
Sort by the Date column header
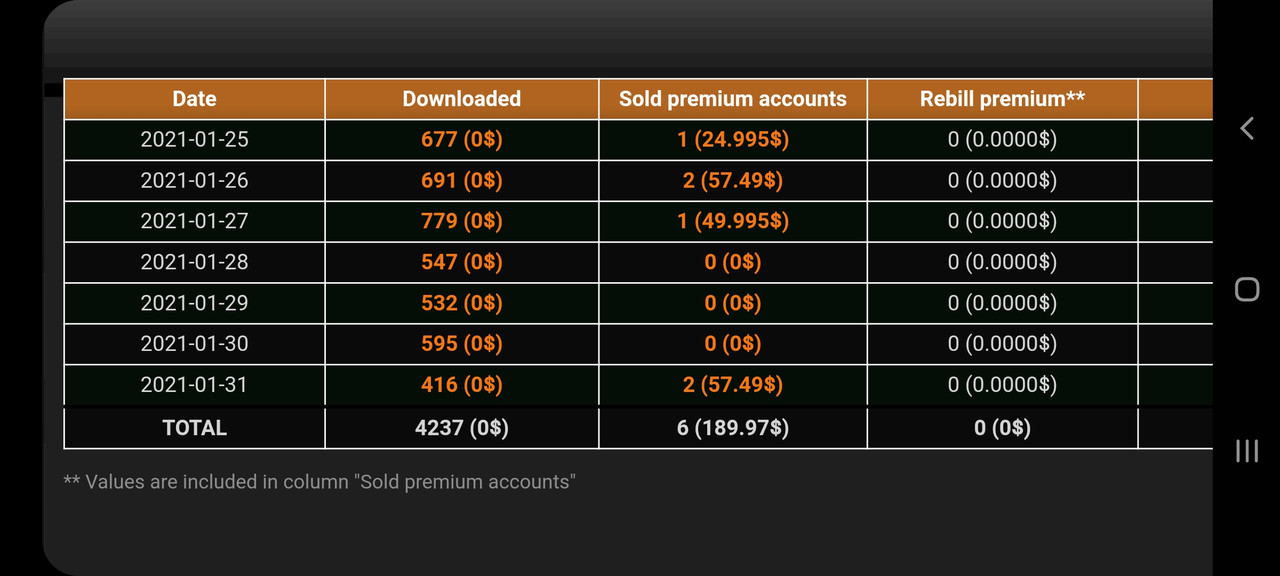coord(194,99)
